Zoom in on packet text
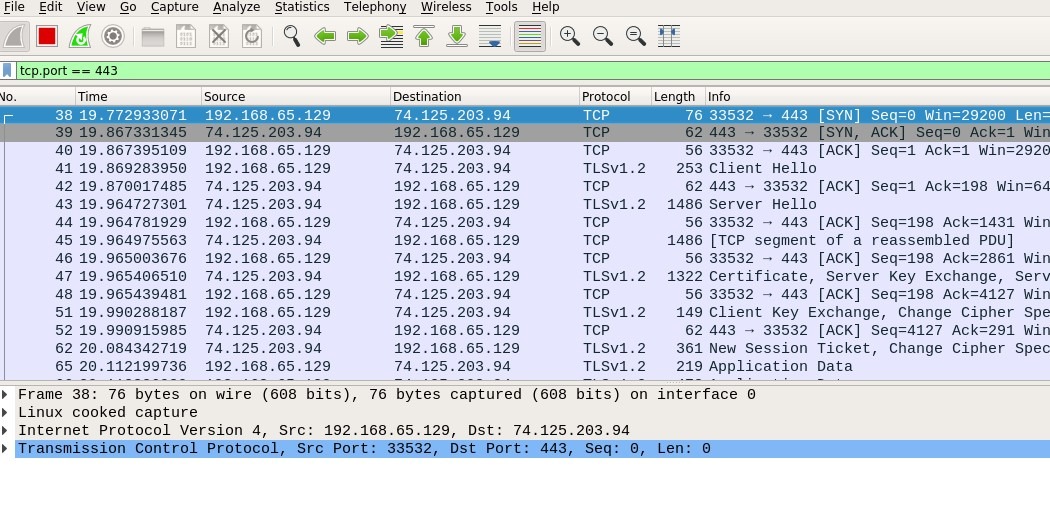This screenshot has width=1050, height=516. coord(570,36)
